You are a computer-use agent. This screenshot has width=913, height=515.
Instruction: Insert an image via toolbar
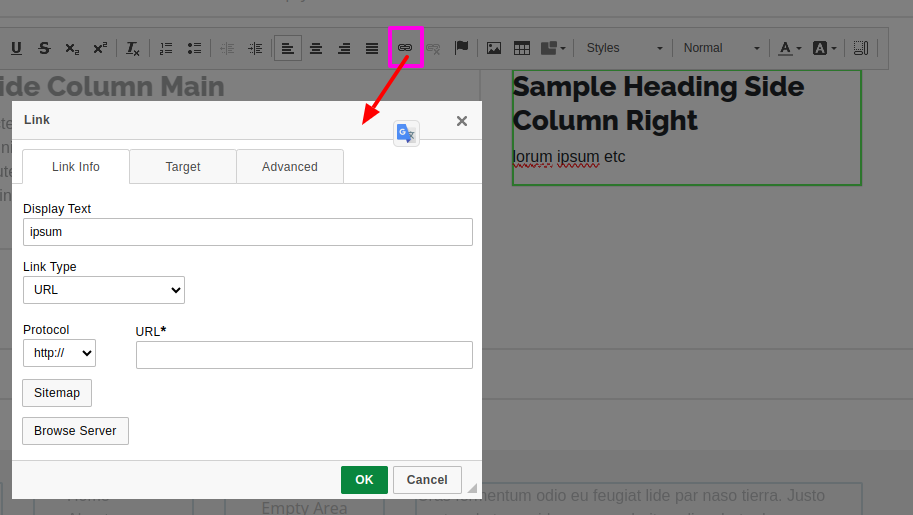point(494,48)
